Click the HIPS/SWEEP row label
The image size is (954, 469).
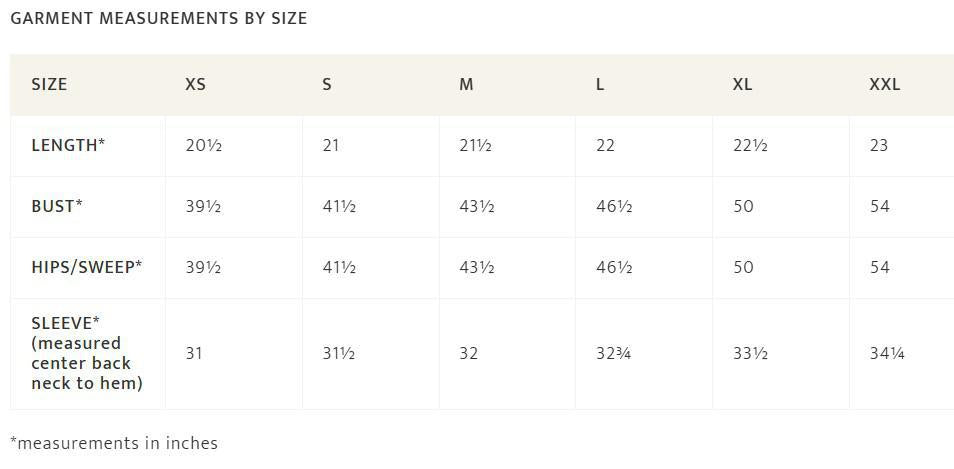86,267
